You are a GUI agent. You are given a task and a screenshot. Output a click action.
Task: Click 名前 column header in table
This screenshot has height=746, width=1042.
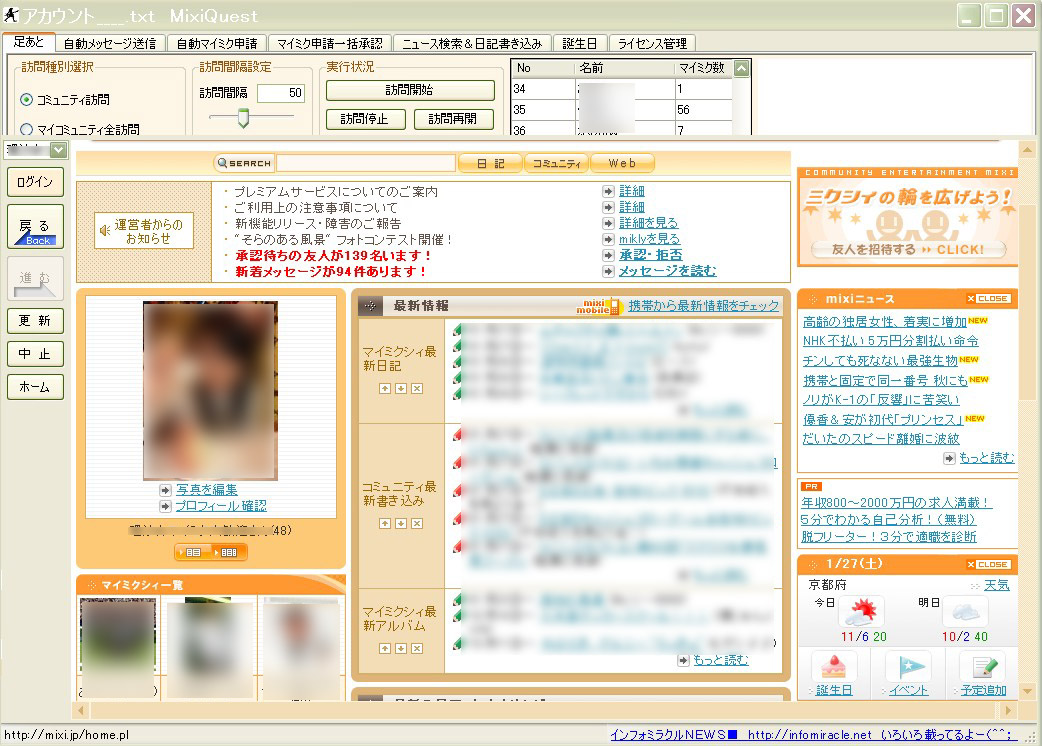(624, 68)
